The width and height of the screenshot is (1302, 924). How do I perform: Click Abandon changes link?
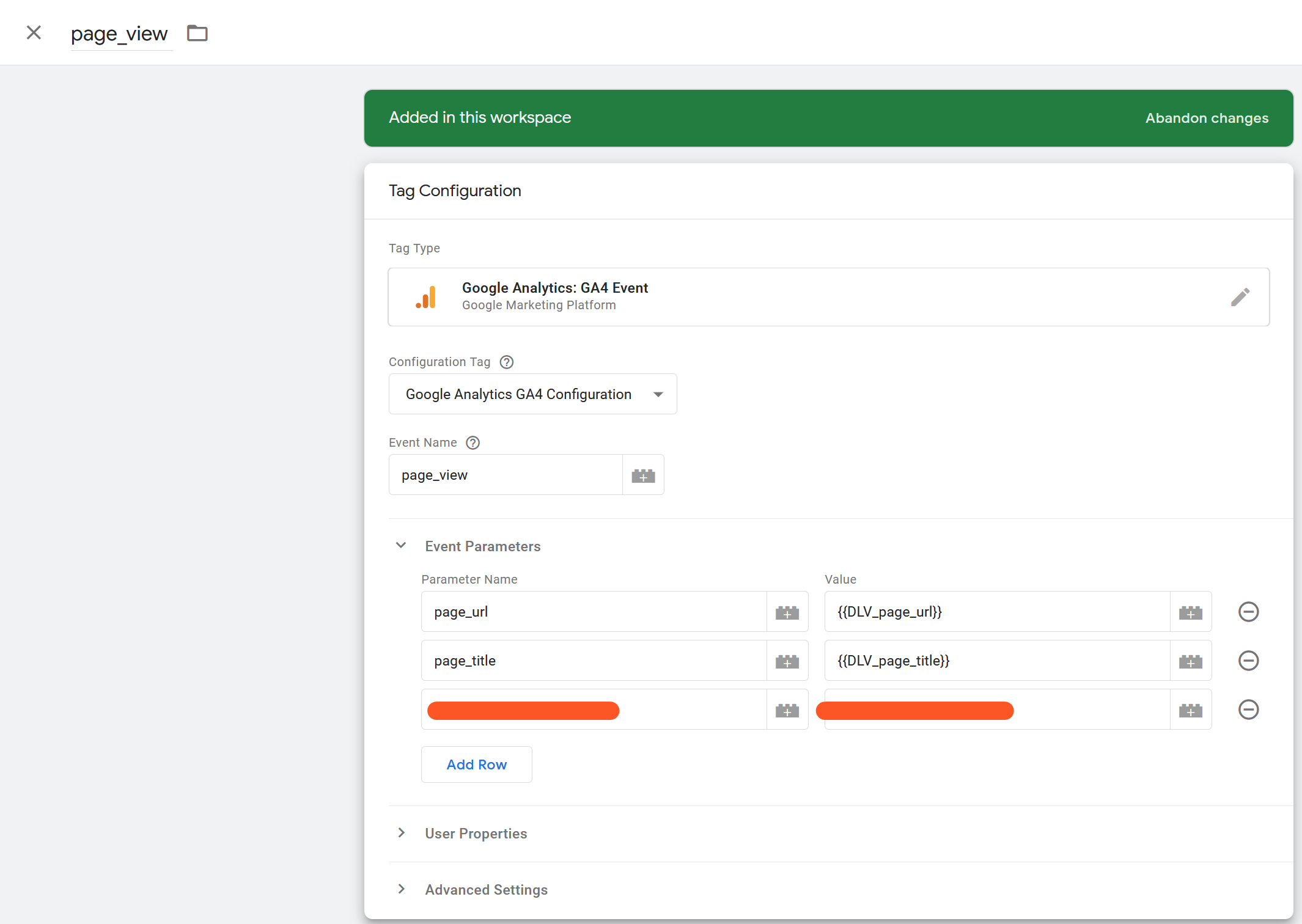pos(1207,118)
